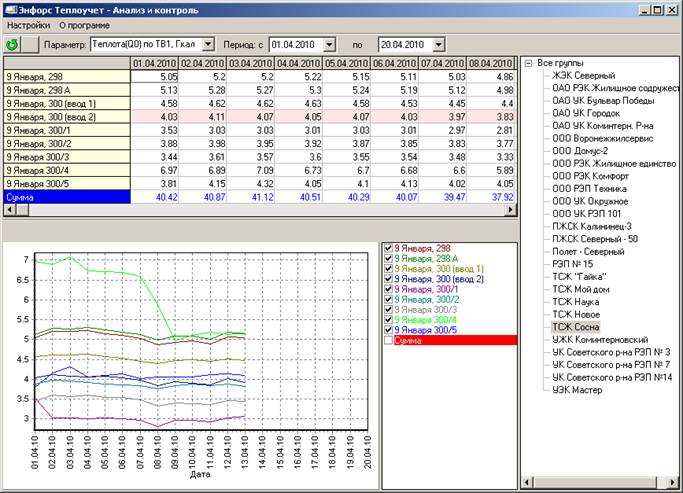683x493 pixels.
Task: Click the green refresh icon button
Action: point(12,44)
